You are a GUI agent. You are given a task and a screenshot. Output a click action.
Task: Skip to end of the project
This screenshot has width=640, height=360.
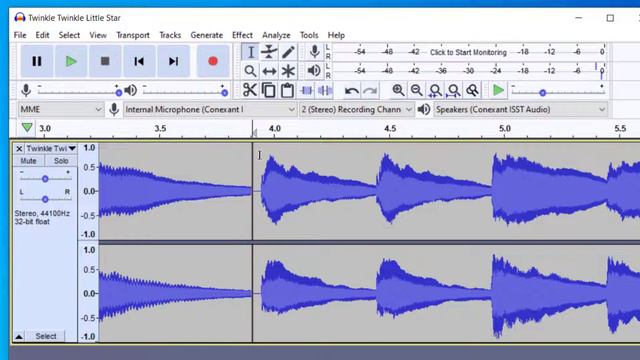pos(173,61)
